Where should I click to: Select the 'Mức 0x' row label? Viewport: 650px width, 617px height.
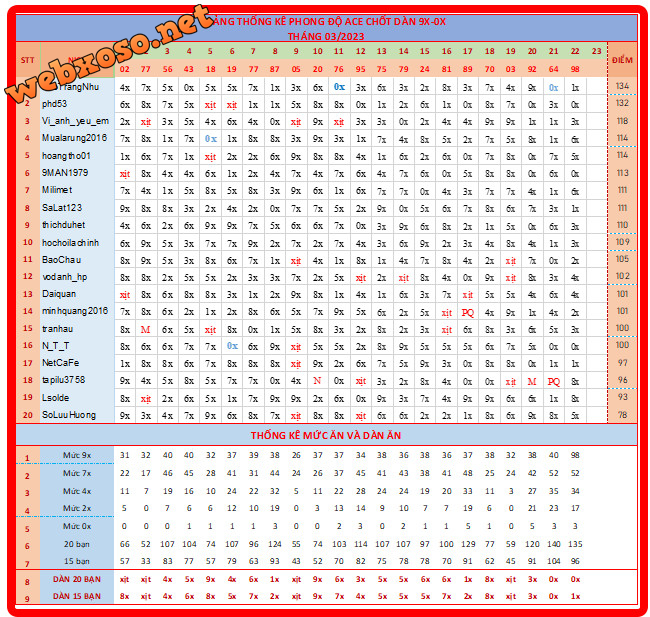tap(77, 526)
